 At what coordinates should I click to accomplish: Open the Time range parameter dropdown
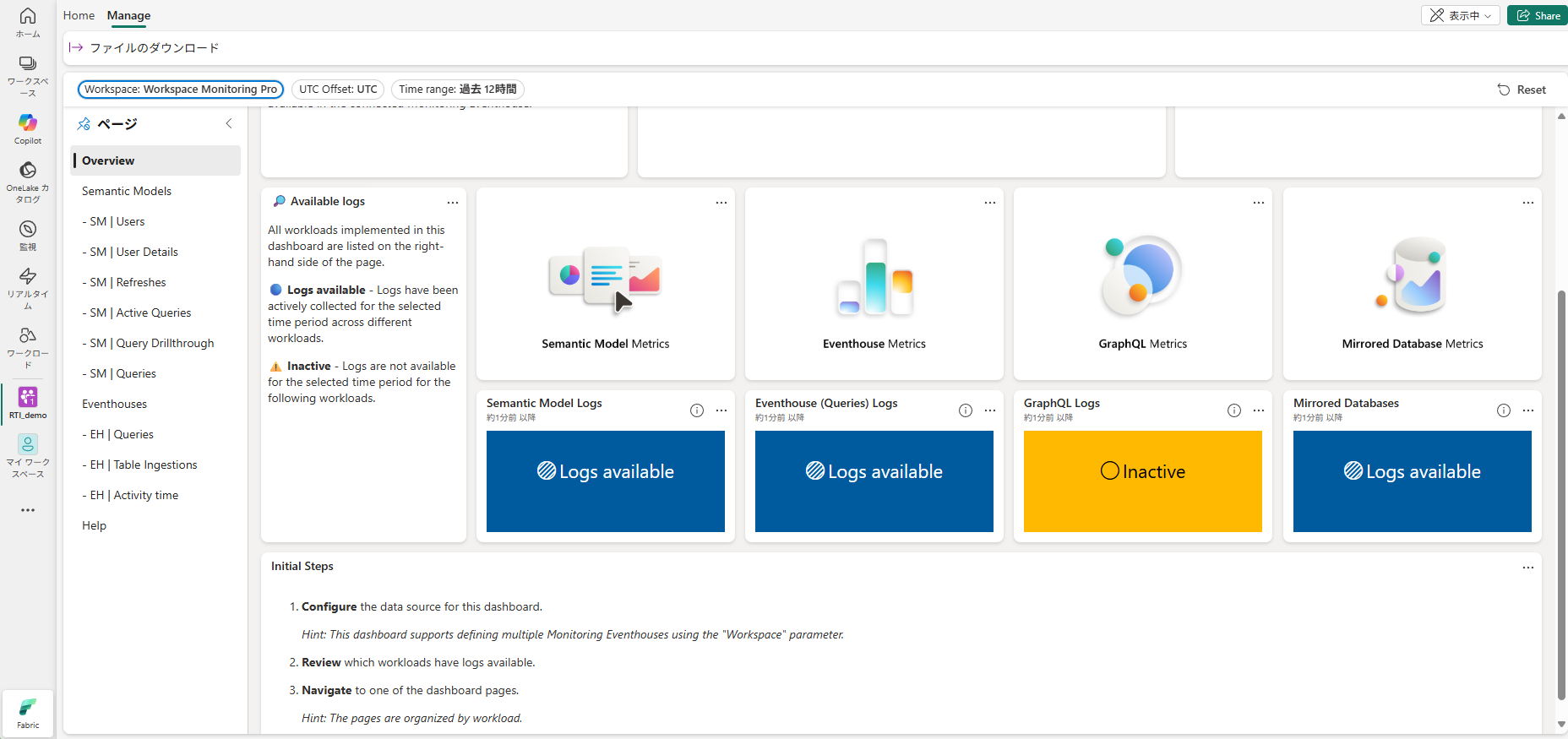pyautogui.click(x=458, y=90)
